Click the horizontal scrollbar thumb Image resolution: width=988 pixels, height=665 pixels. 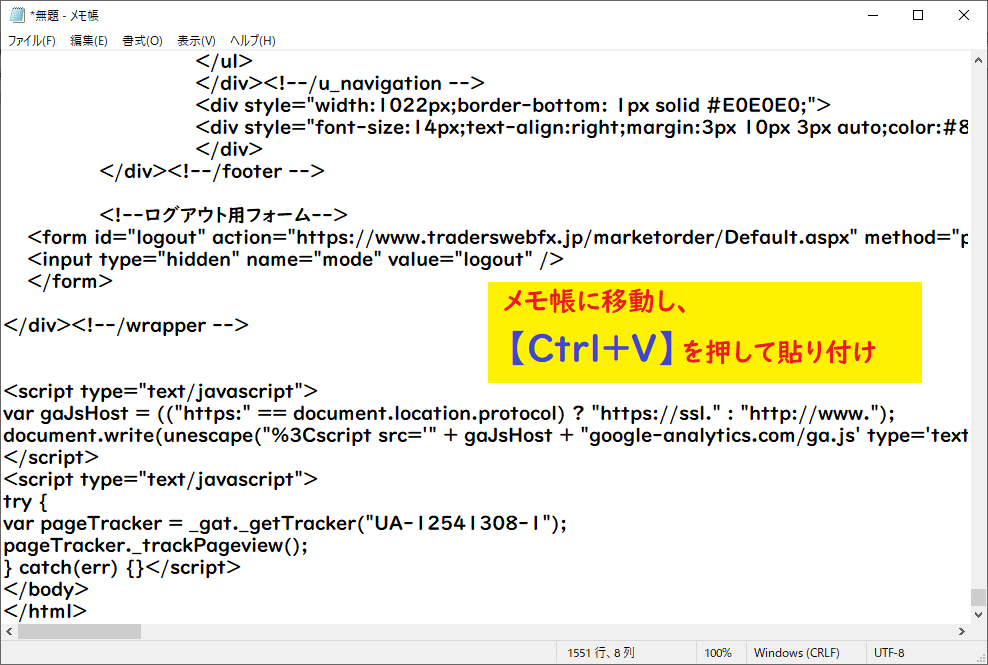pyautogui.click(x=79, y=631)
